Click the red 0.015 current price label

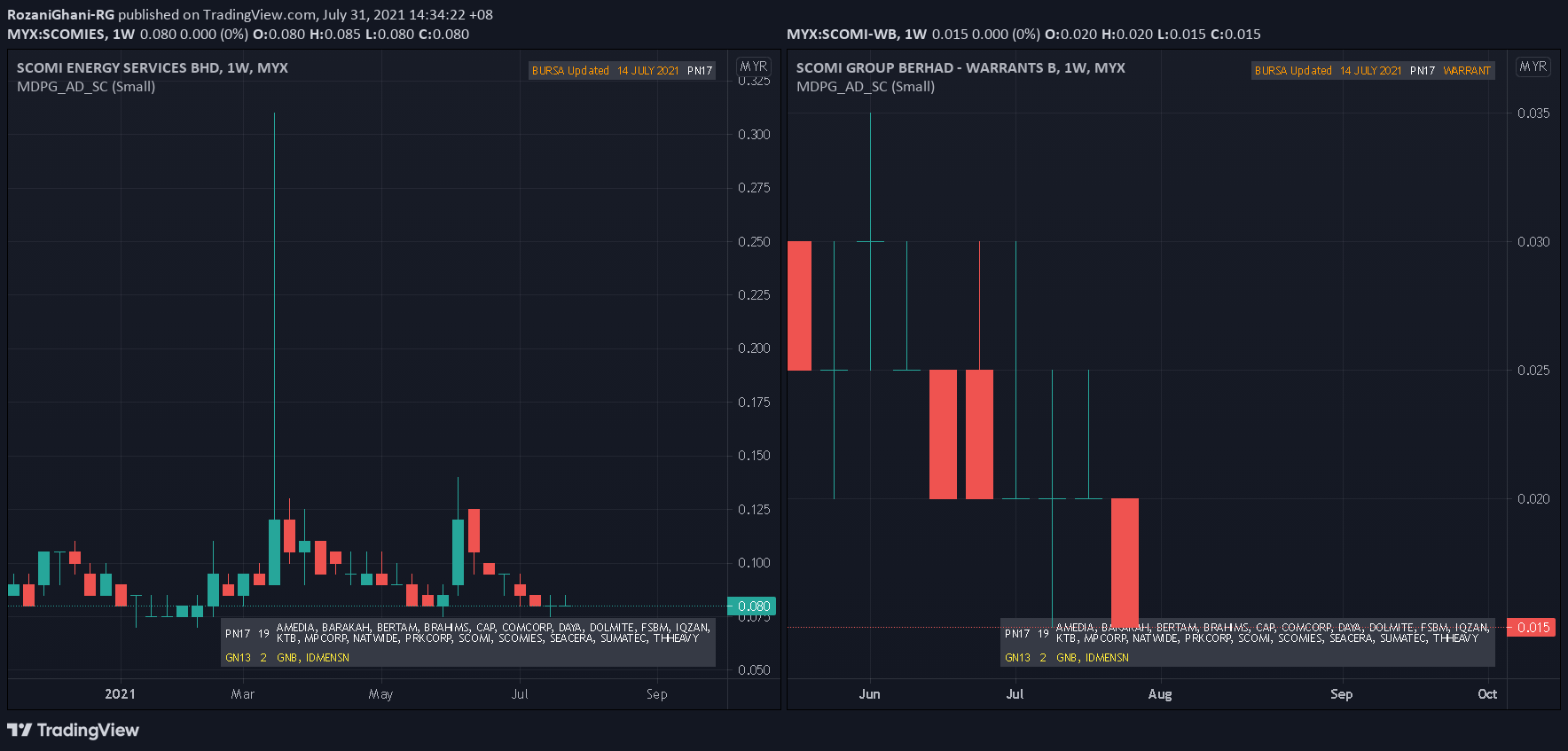[x=1532, y=627]
